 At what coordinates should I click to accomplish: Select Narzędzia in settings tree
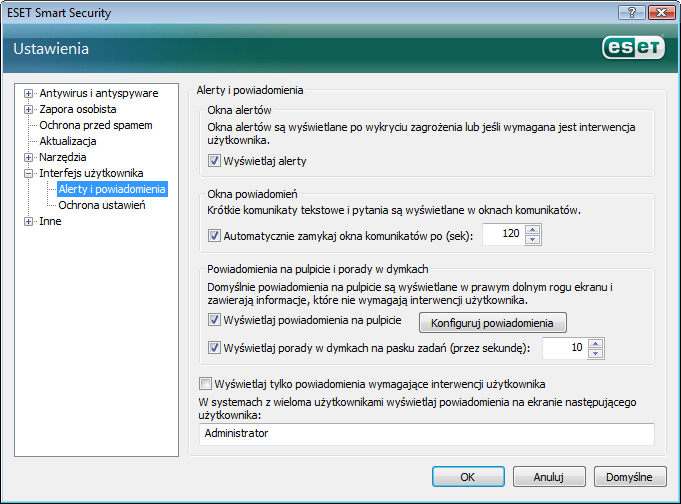click(63, 157)
